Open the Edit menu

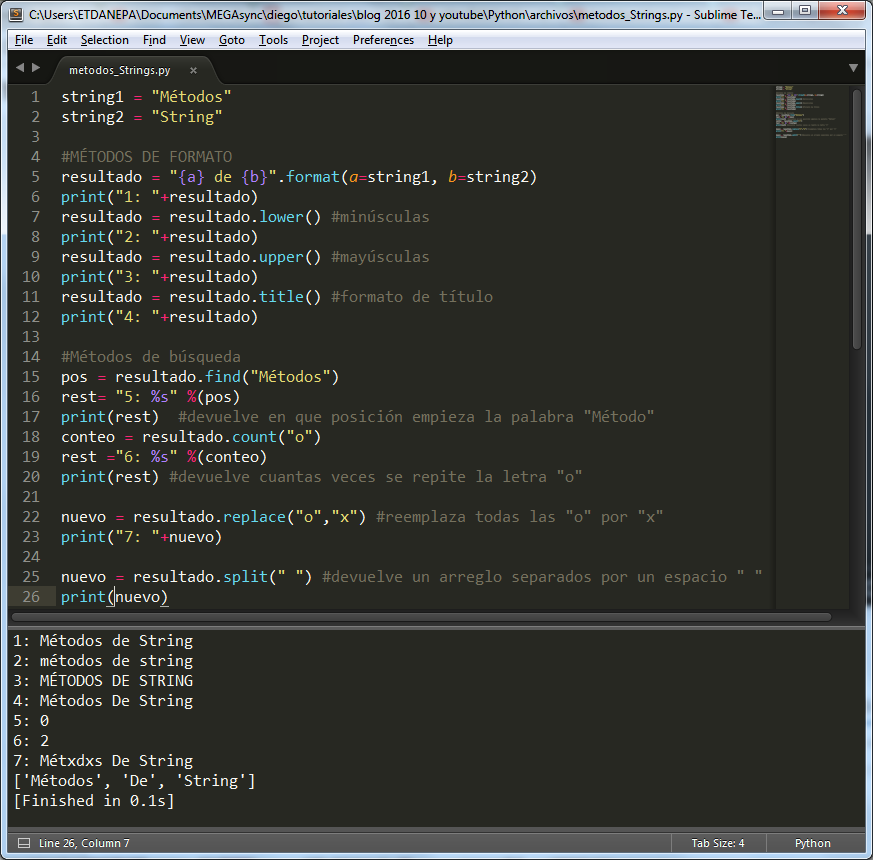57,40
